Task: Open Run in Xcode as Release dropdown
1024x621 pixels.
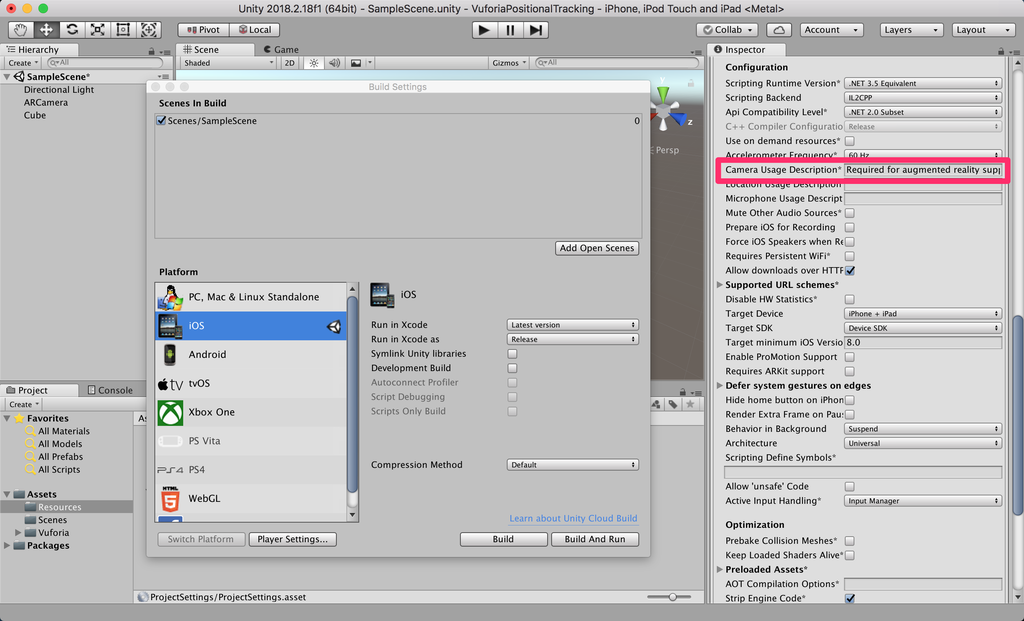Action: pos(572,339)
